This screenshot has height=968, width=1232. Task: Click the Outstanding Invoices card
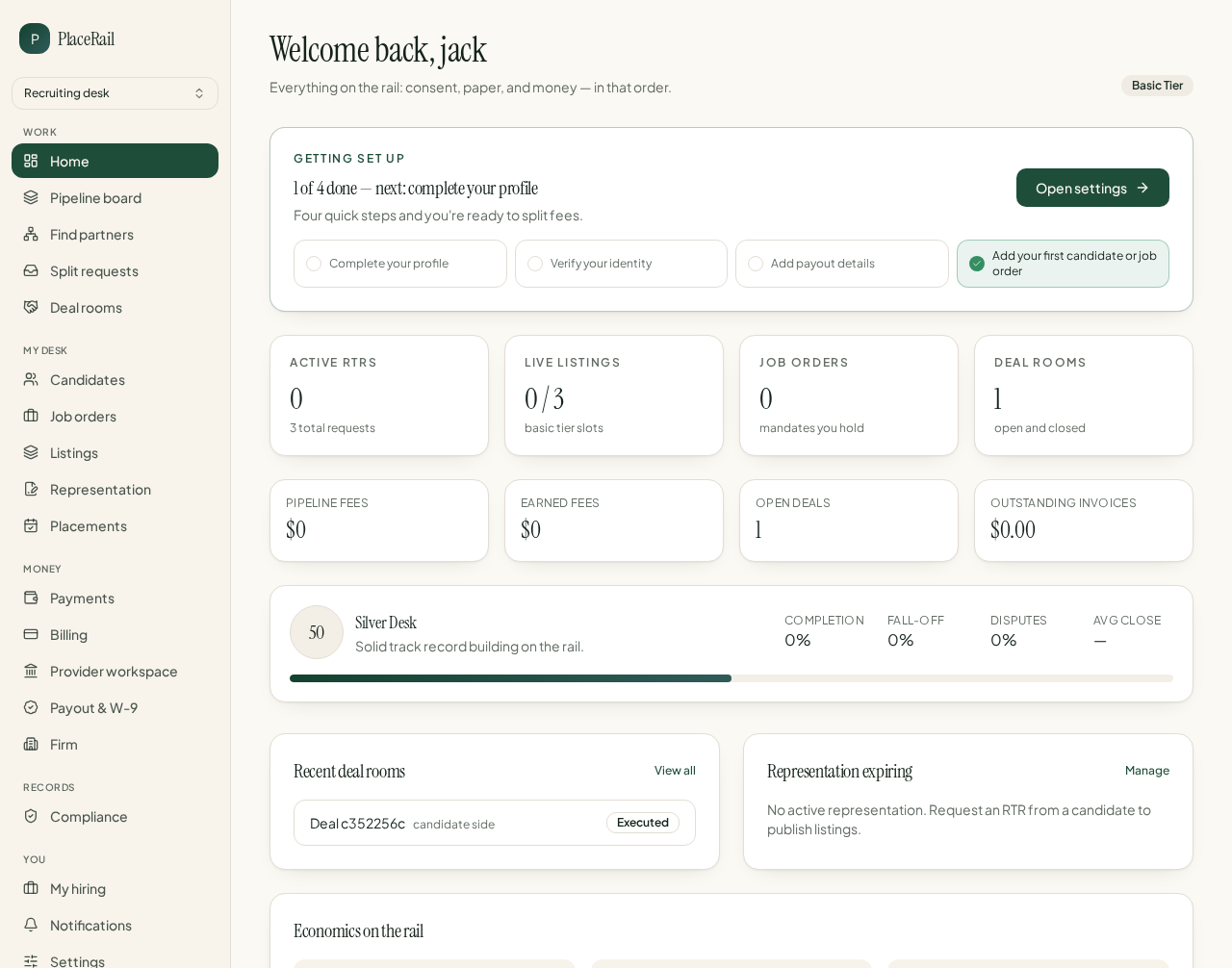coord(1084,521)
